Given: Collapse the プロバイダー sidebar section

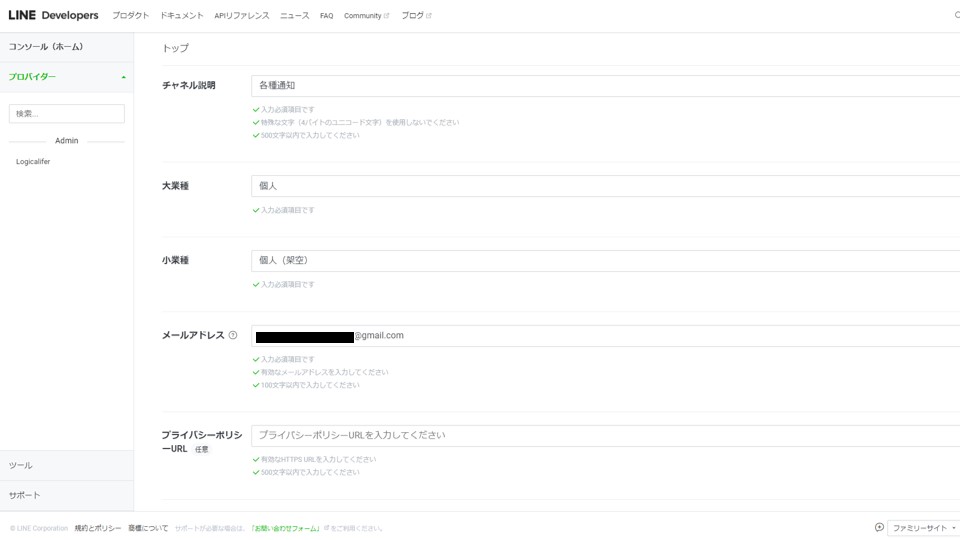Looking at the screenshot, I should pyautogui.click(x=123, y=77).
